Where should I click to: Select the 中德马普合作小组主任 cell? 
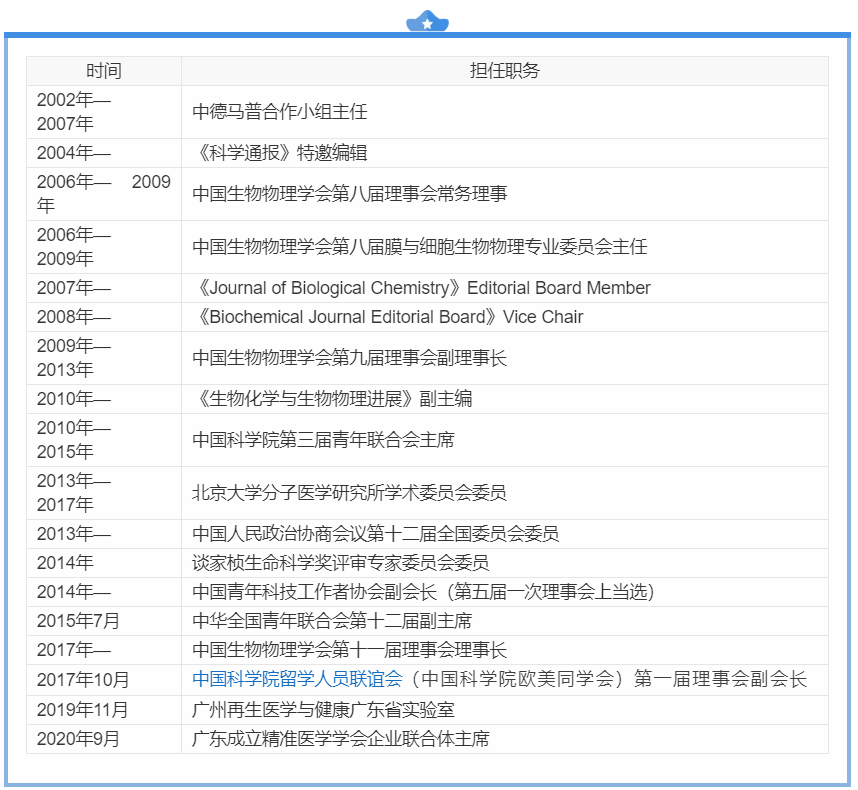point(280,112)
